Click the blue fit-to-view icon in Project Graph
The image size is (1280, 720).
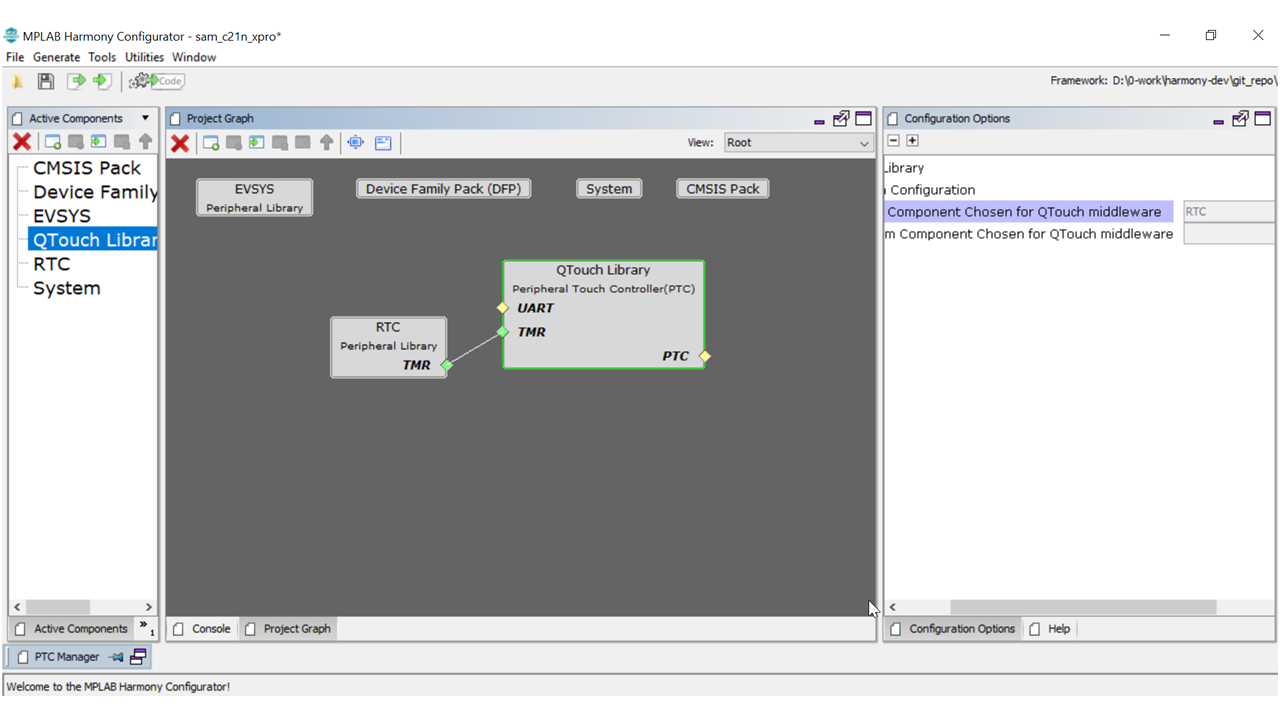pyautogui.click(x=356, y=143)
